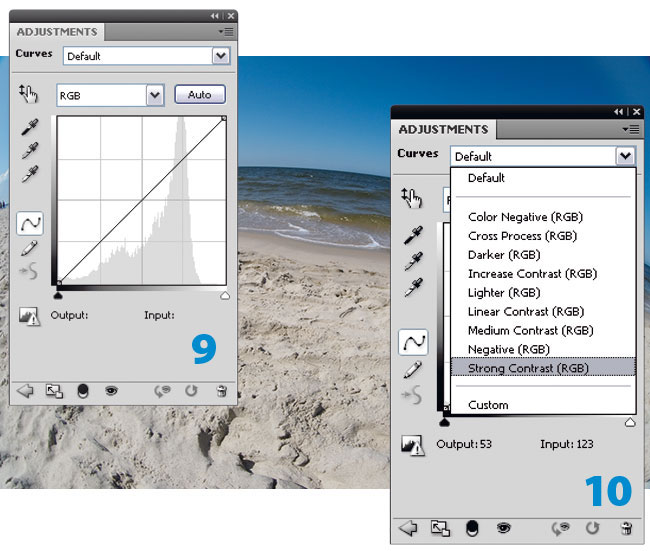Click black point slider in right panel
Screen dimensions: 650x551
444,422
